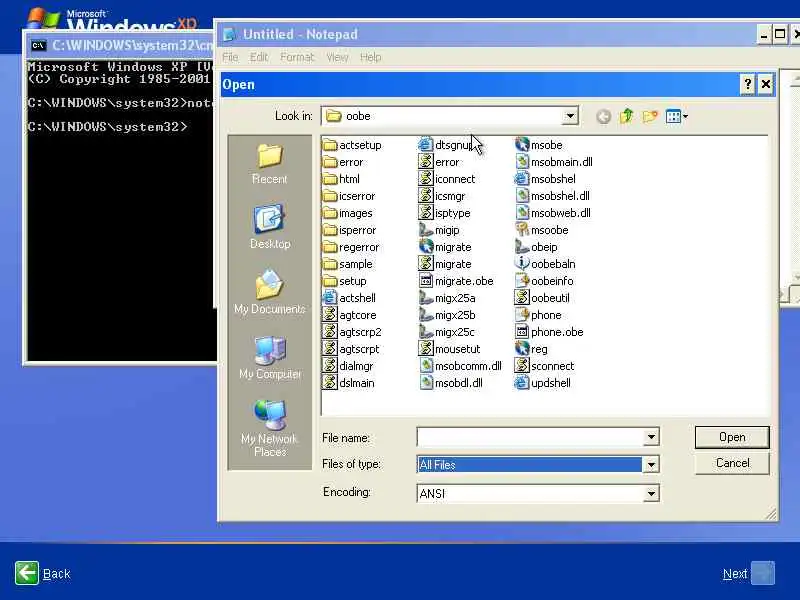This screenshot has height=600, width=800.
Task: Select the dtsgnup file
Action: click(x=446, y=145)
